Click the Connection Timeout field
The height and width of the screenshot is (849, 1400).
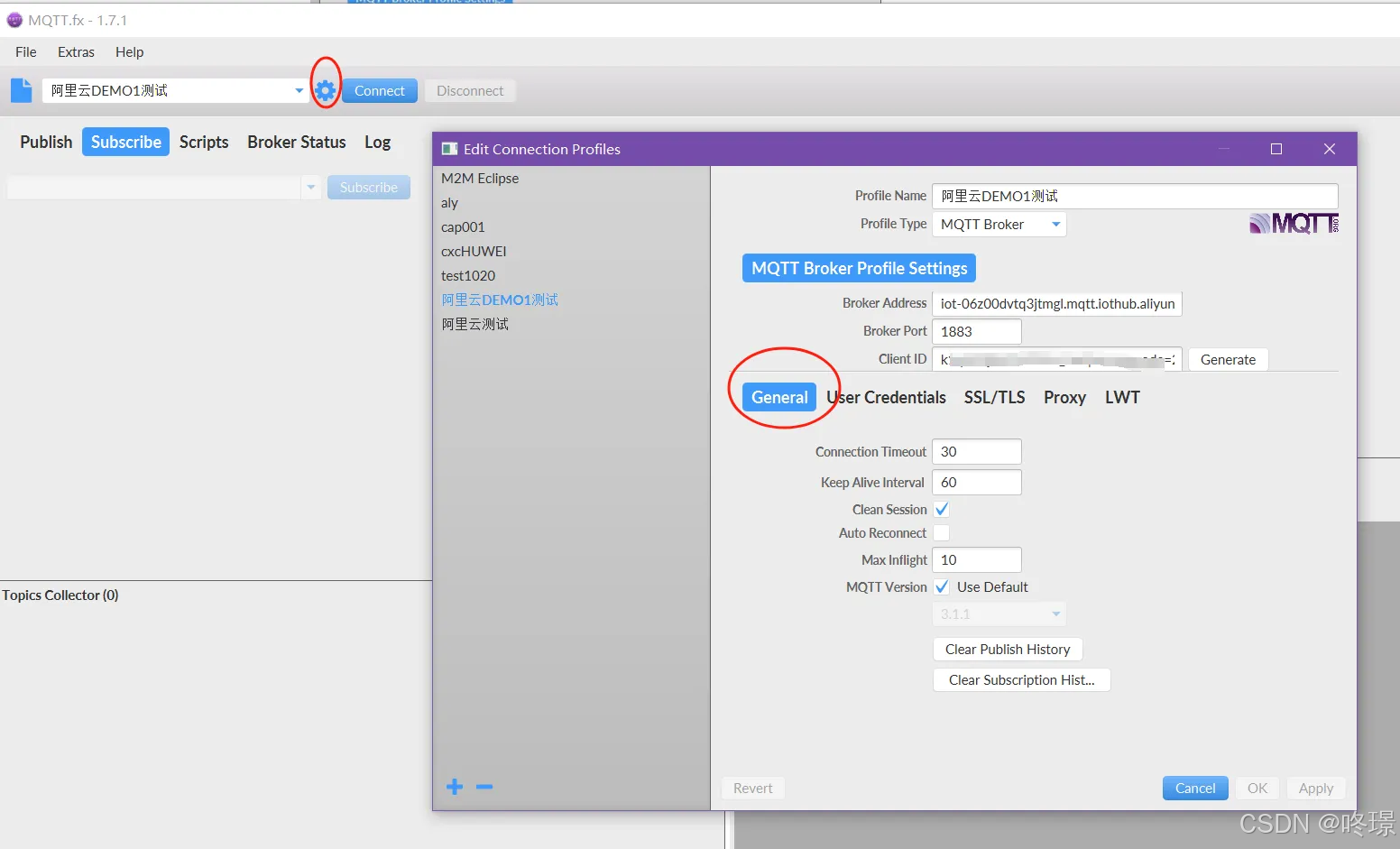977,452
